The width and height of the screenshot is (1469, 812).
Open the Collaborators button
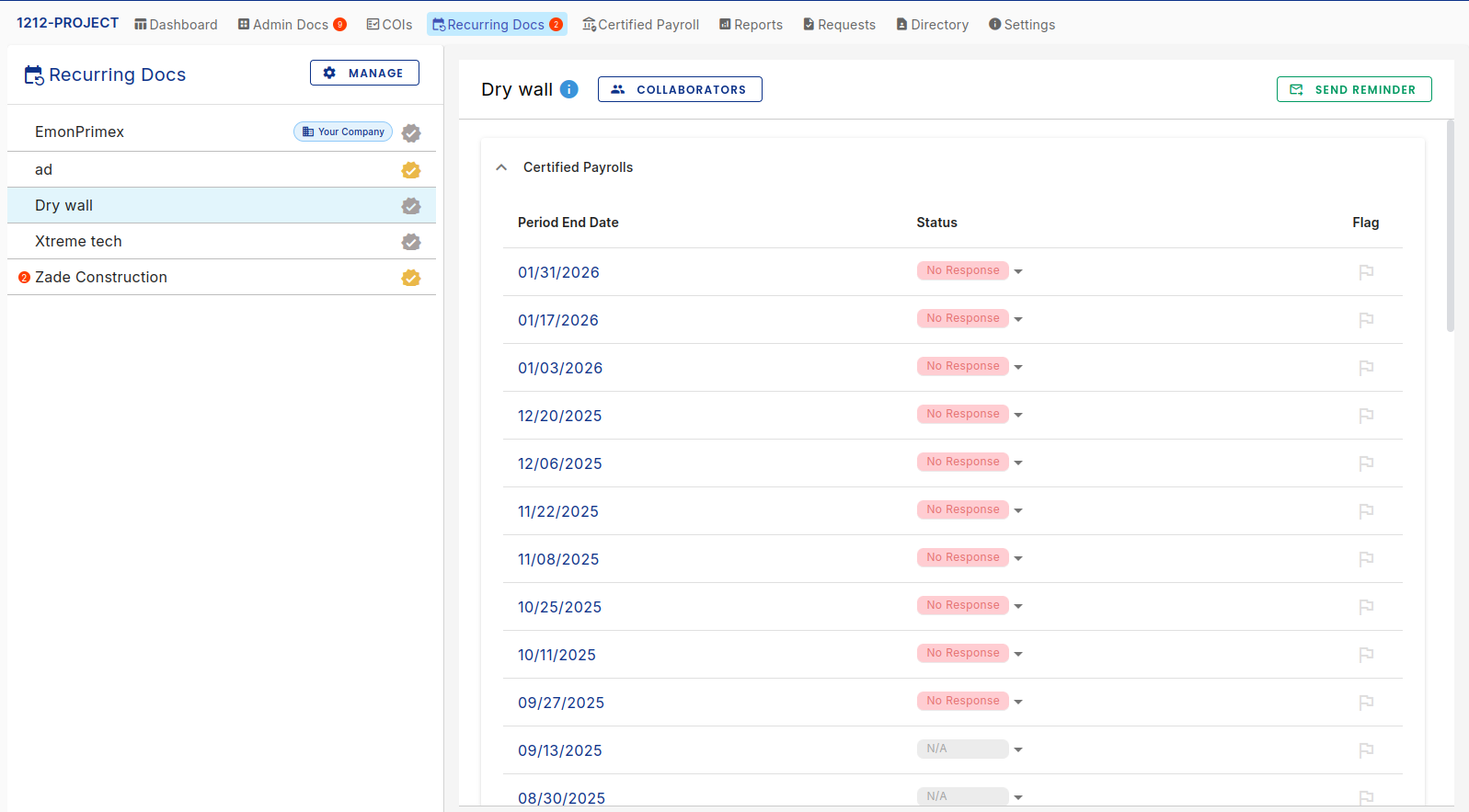pos(680,89)
